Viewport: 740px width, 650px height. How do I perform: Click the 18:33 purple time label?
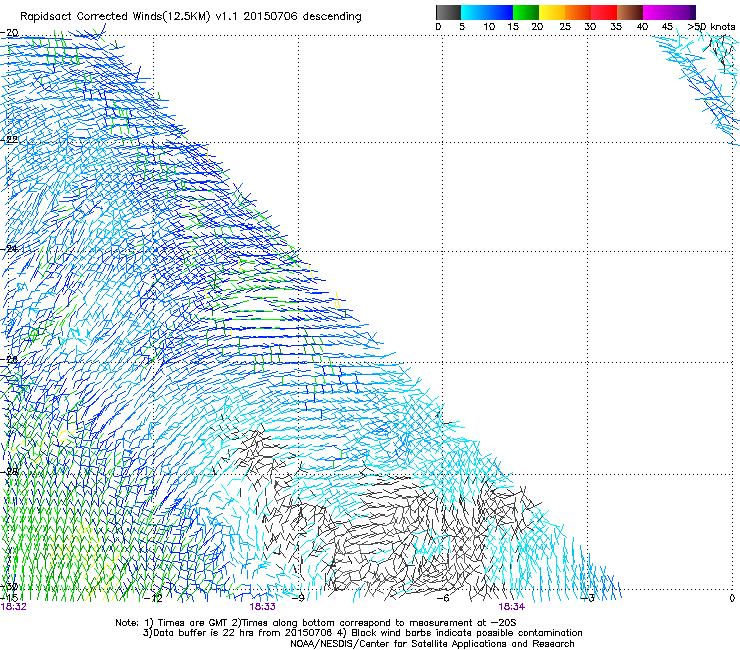(262, 607)
